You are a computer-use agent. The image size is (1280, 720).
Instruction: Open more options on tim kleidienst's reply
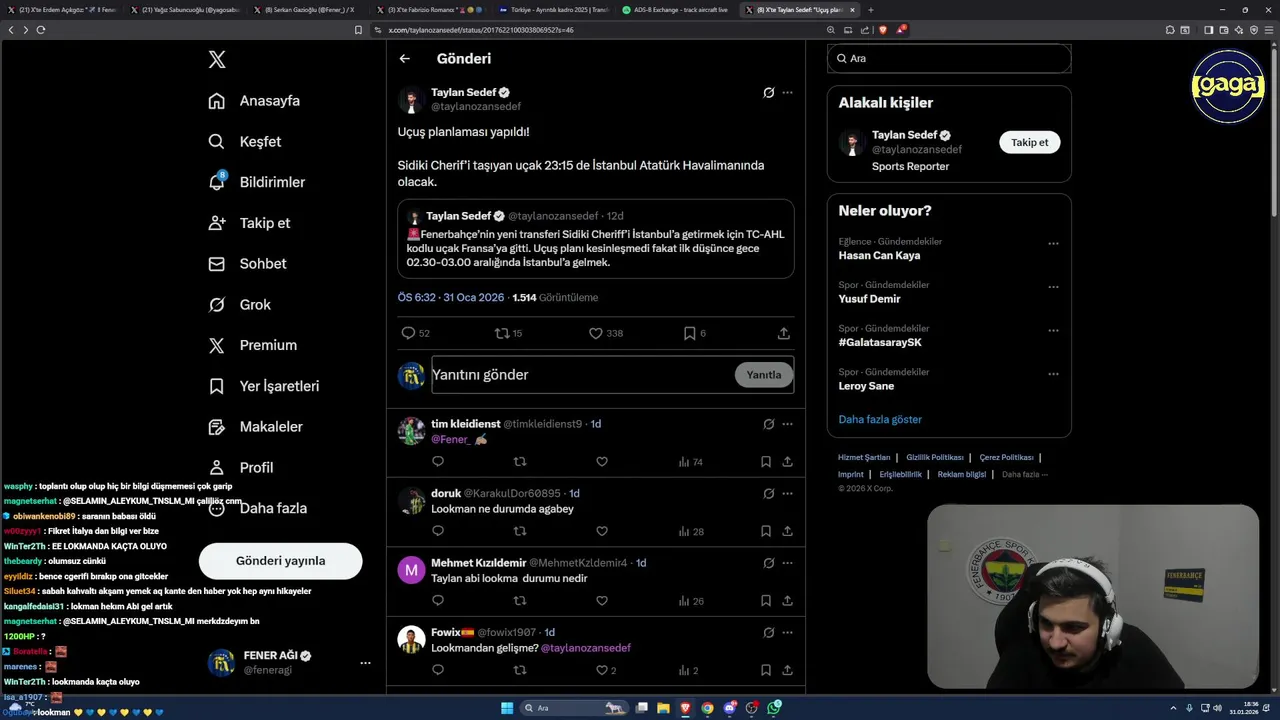coord(788,424)
